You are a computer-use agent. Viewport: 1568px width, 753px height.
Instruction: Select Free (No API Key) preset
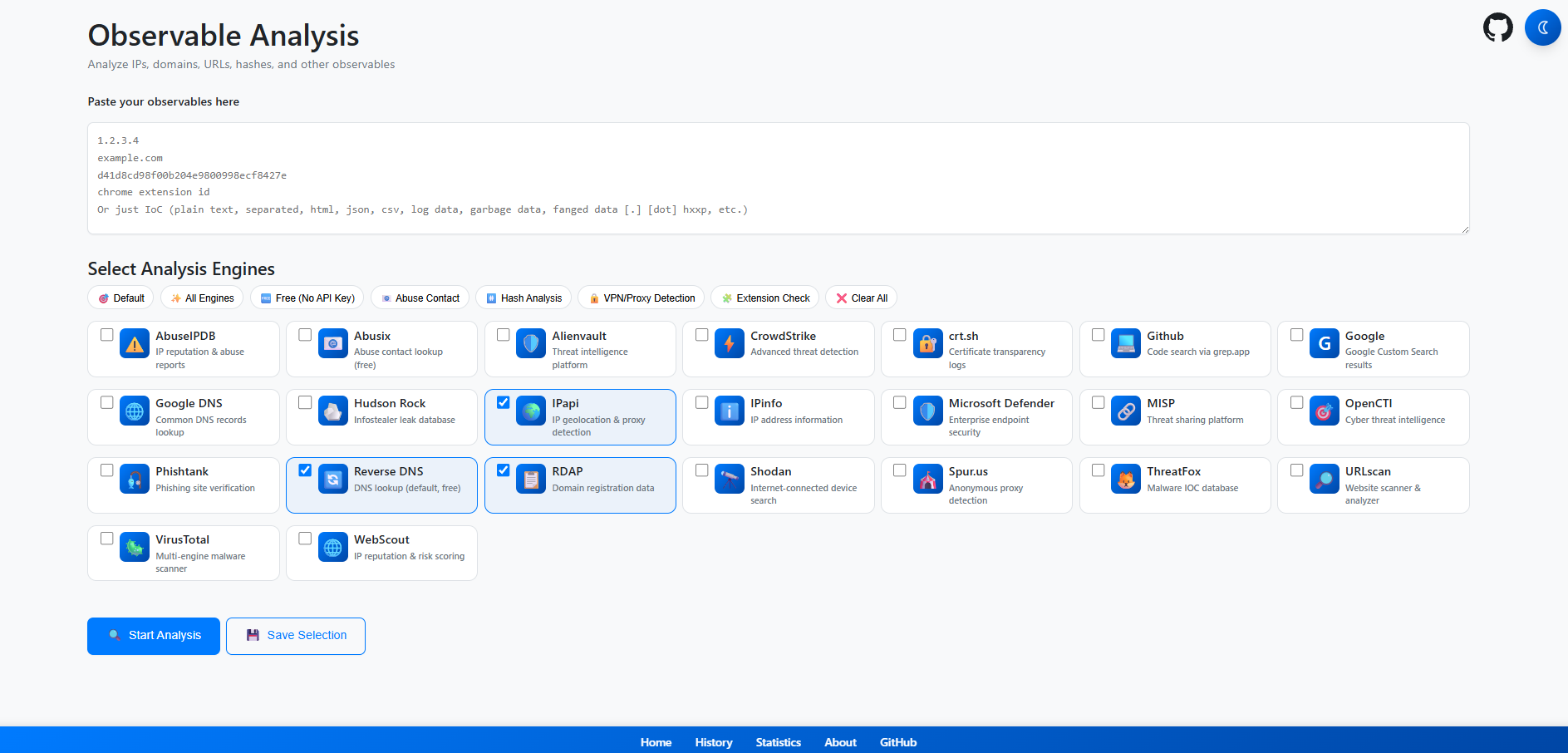pyautogui.click(x=307, y=298)
